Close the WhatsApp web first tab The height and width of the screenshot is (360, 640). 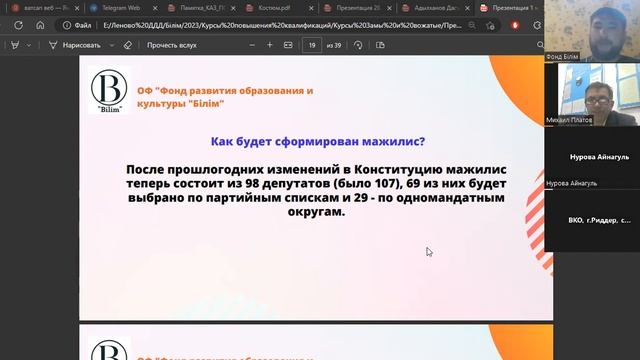click(77, 8)
